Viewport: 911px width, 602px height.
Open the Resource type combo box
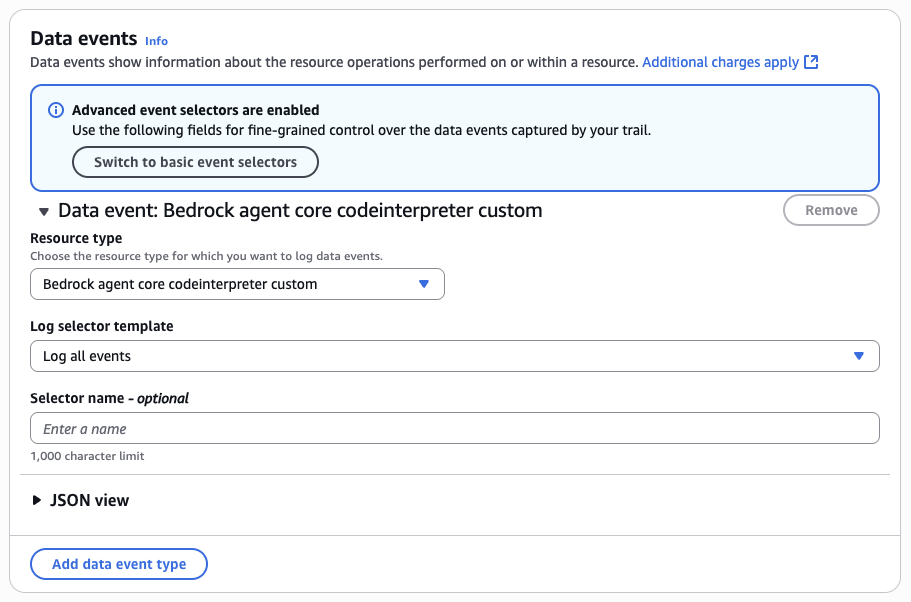(x=237, y=284)
